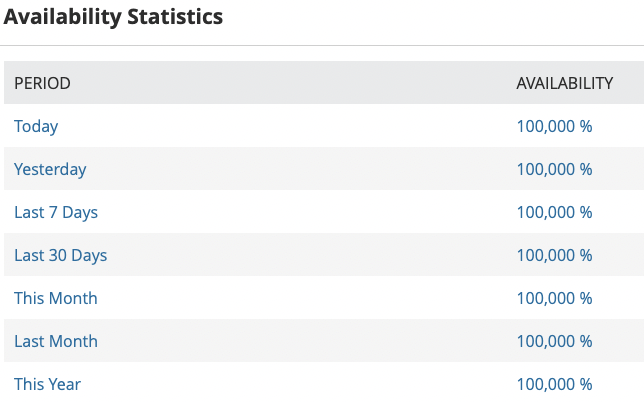Select the Last 7 Days period
Screen dimensions: 644x402
[56, 212]
